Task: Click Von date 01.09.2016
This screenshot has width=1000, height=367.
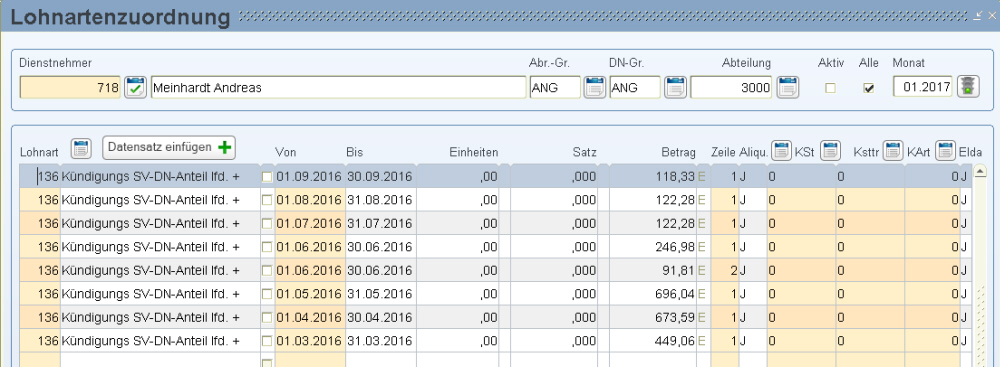Action: click(x=310, y=176)
